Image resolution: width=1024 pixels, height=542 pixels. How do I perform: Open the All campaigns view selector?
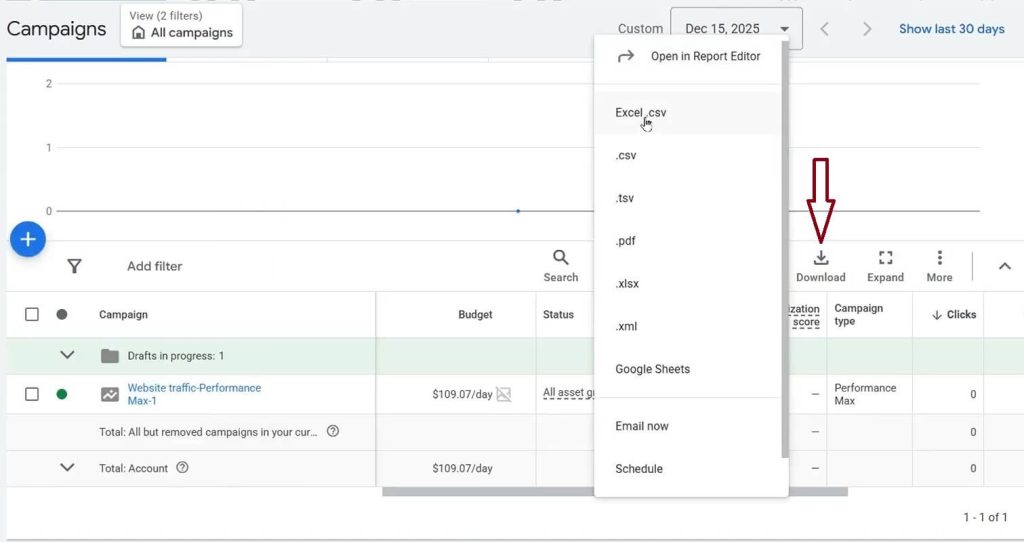pyautogui.click(x=181, y=25)
